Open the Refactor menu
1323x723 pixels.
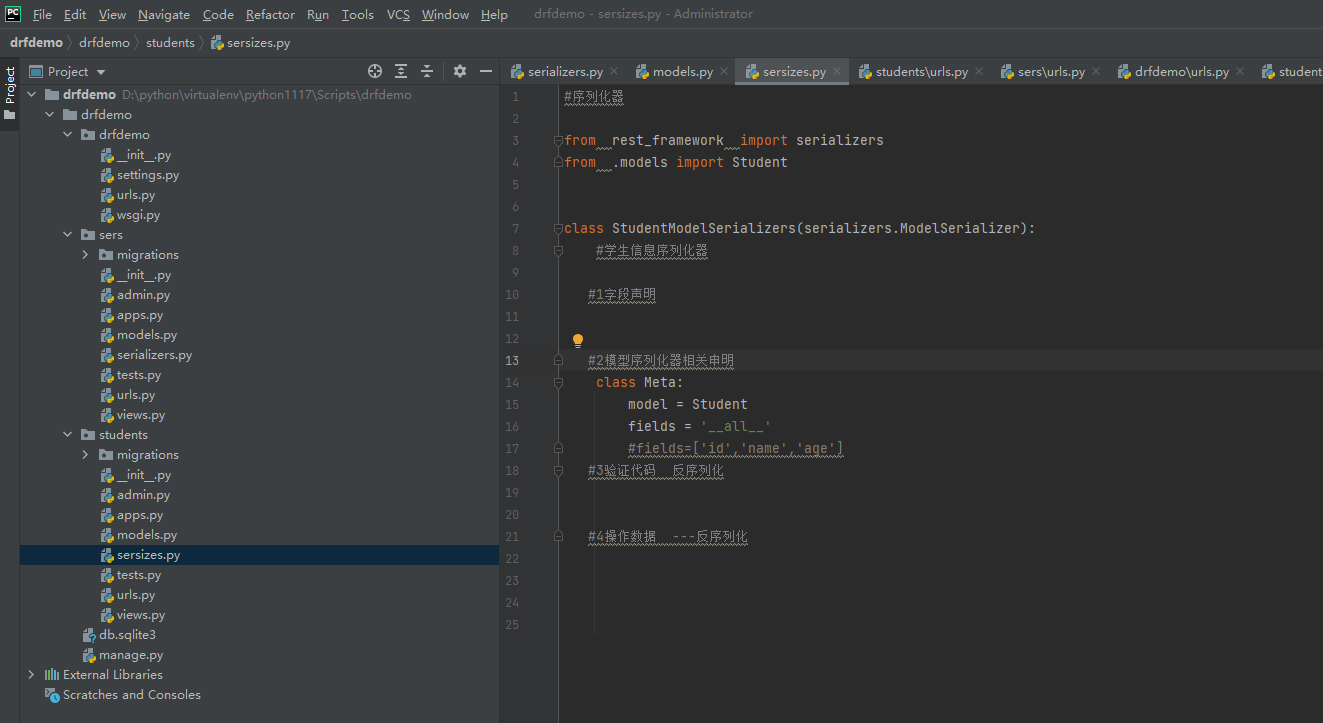[x=270, y=14]
